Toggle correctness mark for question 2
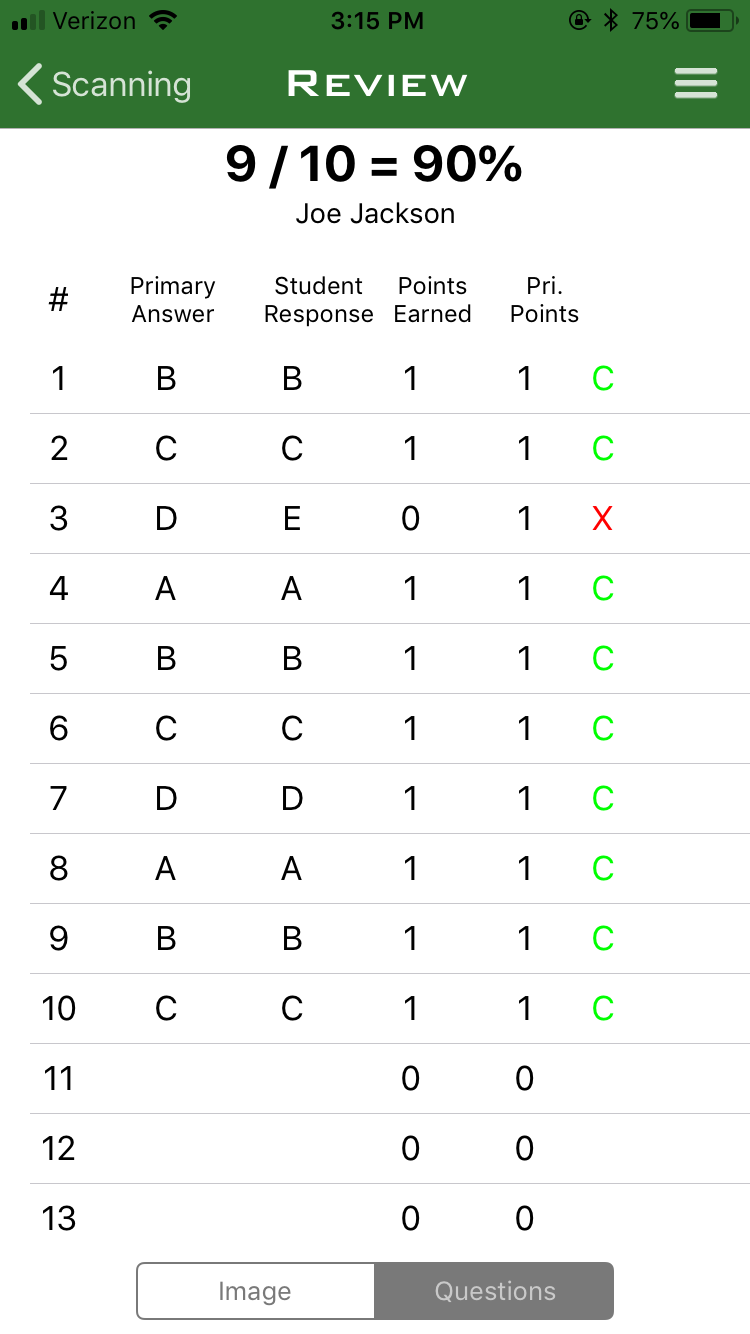The height and width of the screenshot is (1334, 750). point(602,449)
